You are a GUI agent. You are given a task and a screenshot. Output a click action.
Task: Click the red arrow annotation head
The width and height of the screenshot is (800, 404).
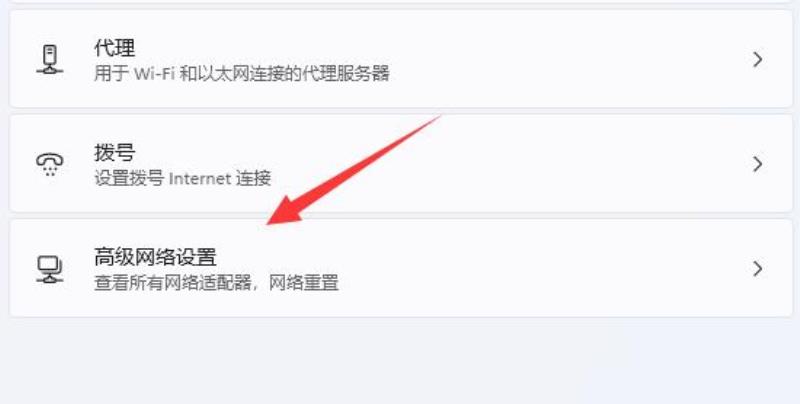[x=285, y=211]
